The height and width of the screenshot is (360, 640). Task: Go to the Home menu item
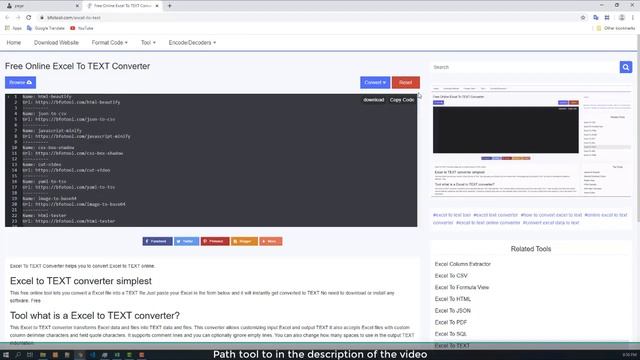click(13, 42)
